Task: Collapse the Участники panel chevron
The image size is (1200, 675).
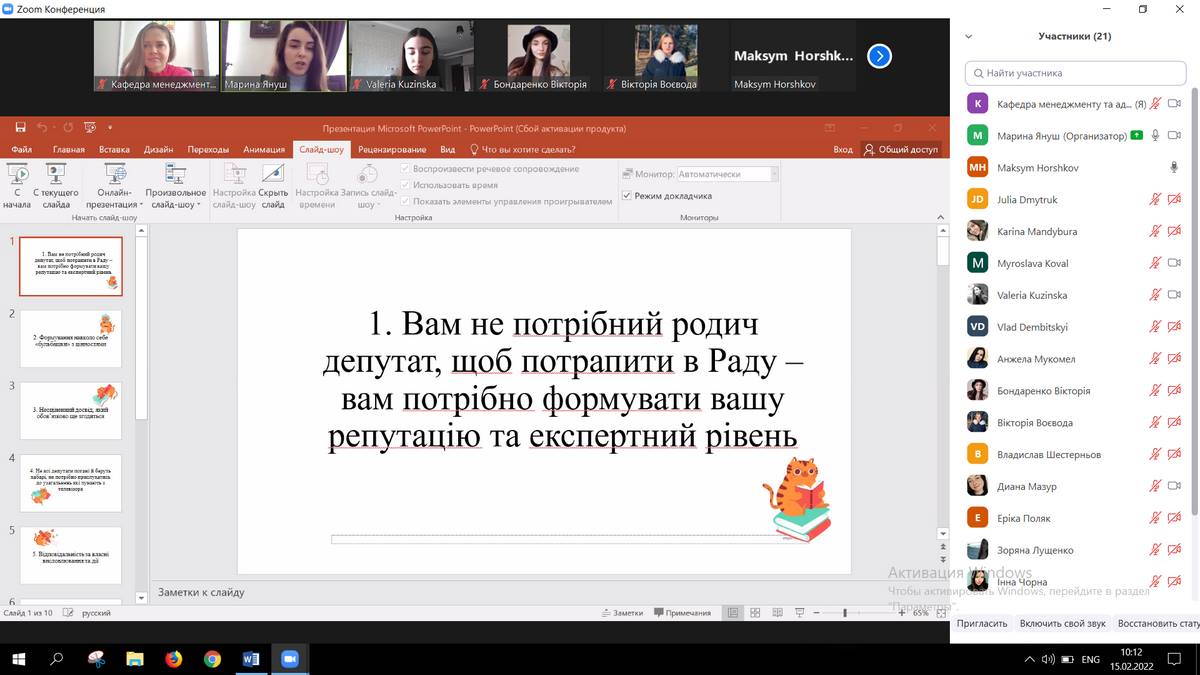Action: [x=968, y=36]
